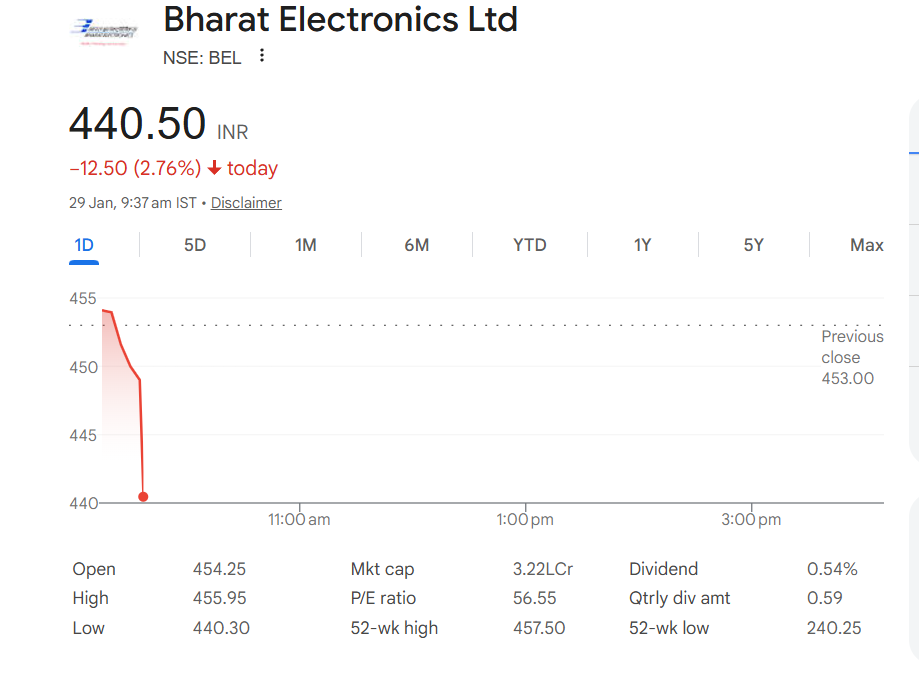The height and width of the screenshot is (679, 919).
Task: Click the Dividend yield 0.54% value
Action: [x=832, y=569]
